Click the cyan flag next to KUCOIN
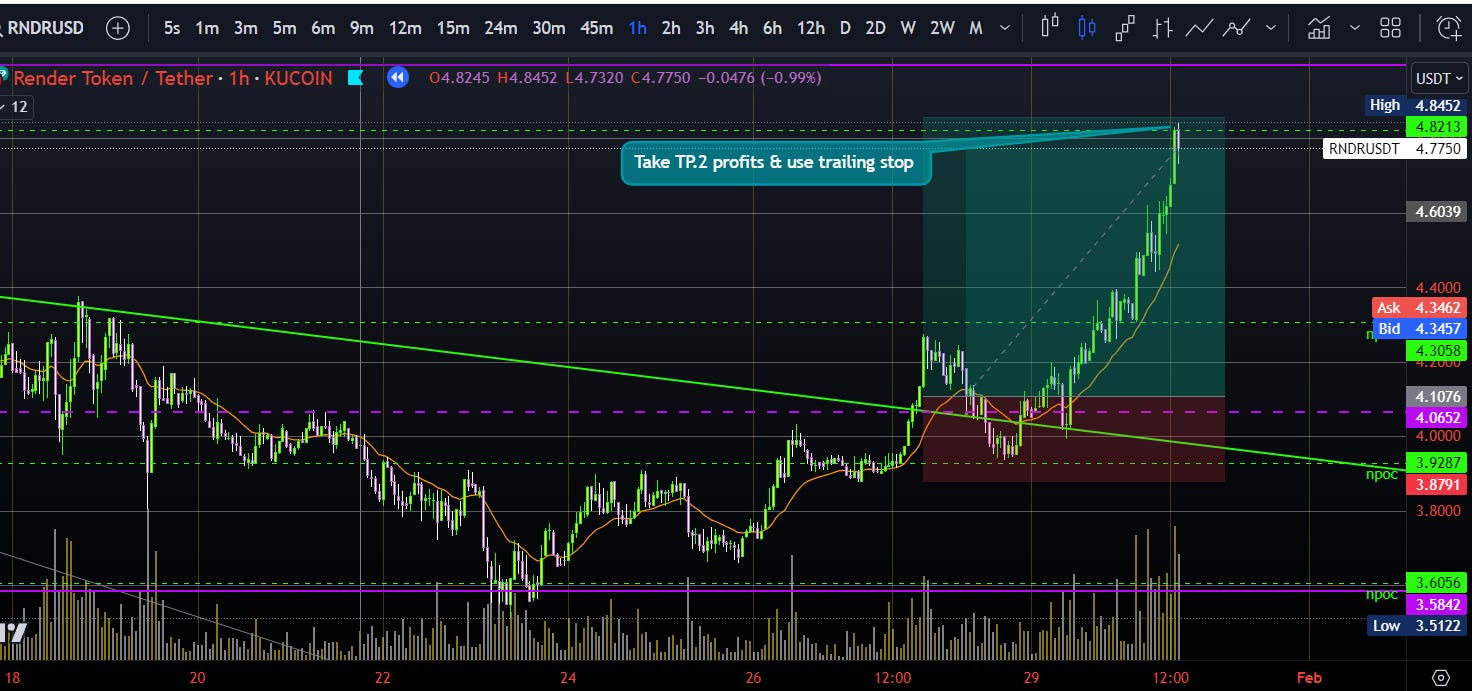 [354, 77]
